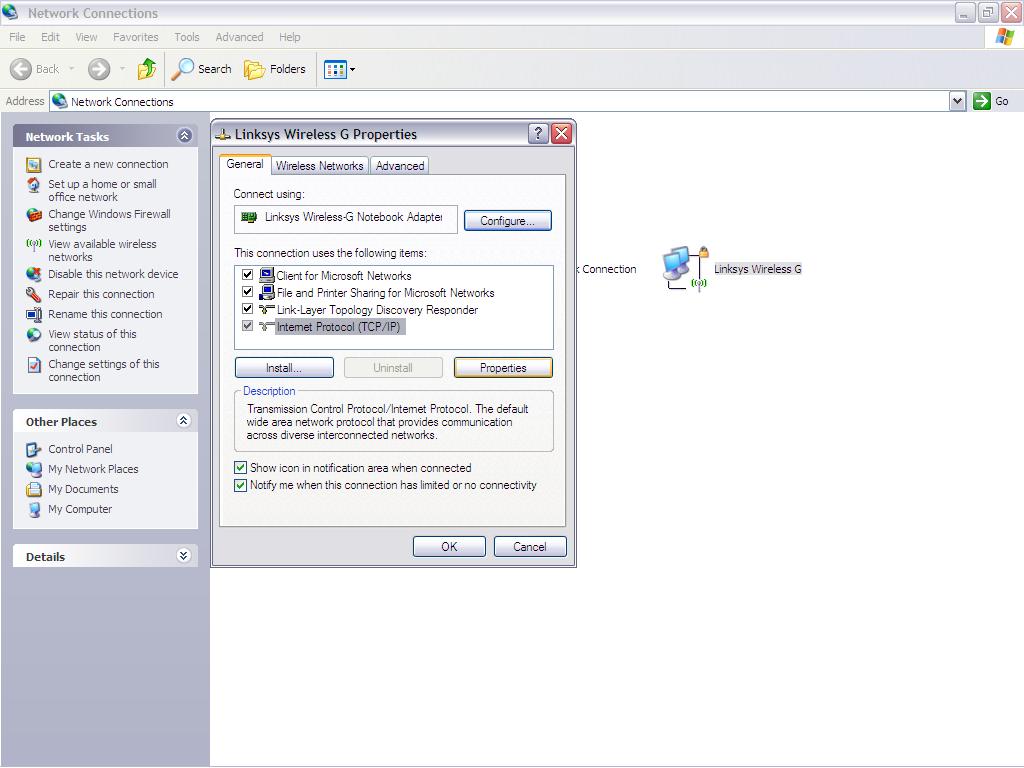Click the View available wireless networks icon
Viewport: 1024px width, 768px height.
(x=34, y=245)
